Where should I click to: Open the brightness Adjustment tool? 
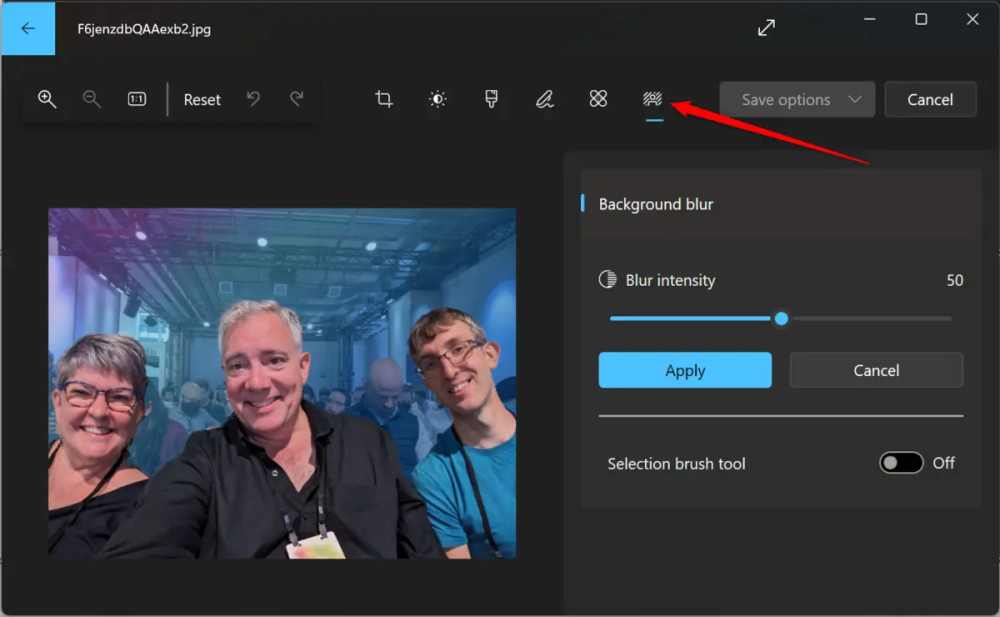pyautogui.click(x=437, y=99)
